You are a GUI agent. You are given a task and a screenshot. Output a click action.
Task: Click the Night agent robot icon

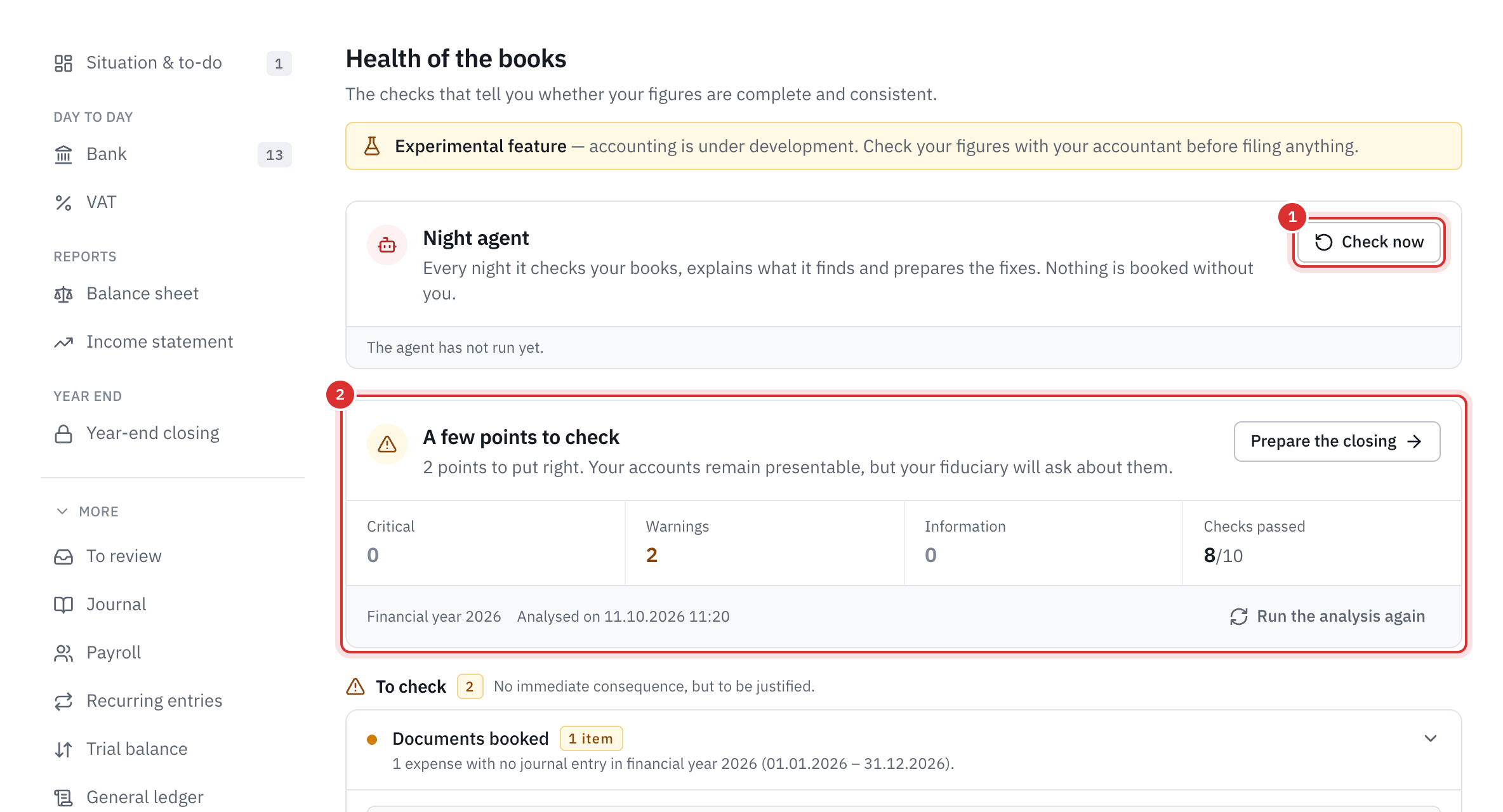pos(387,245)
